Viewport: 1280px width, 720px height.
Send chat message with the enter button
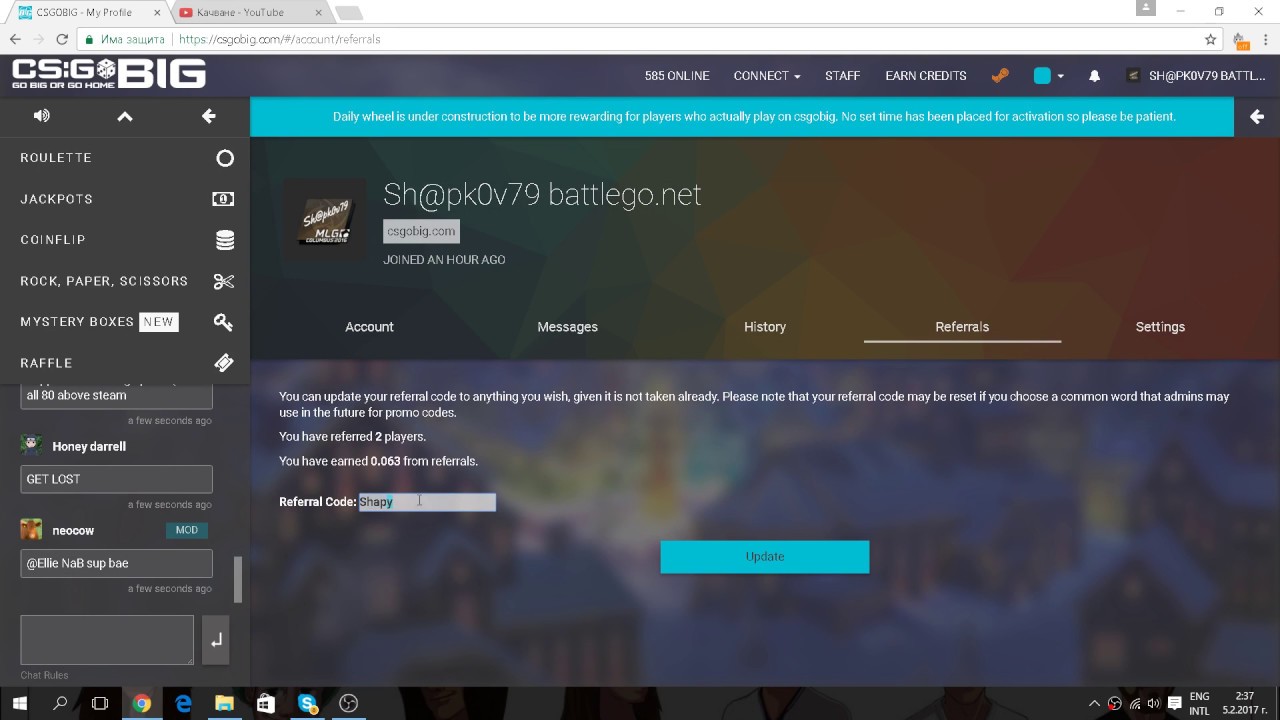[216, 640]
